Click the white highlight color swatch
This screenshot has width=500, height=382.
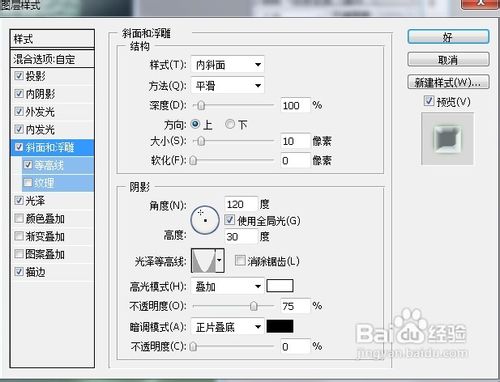coord(280,286)
